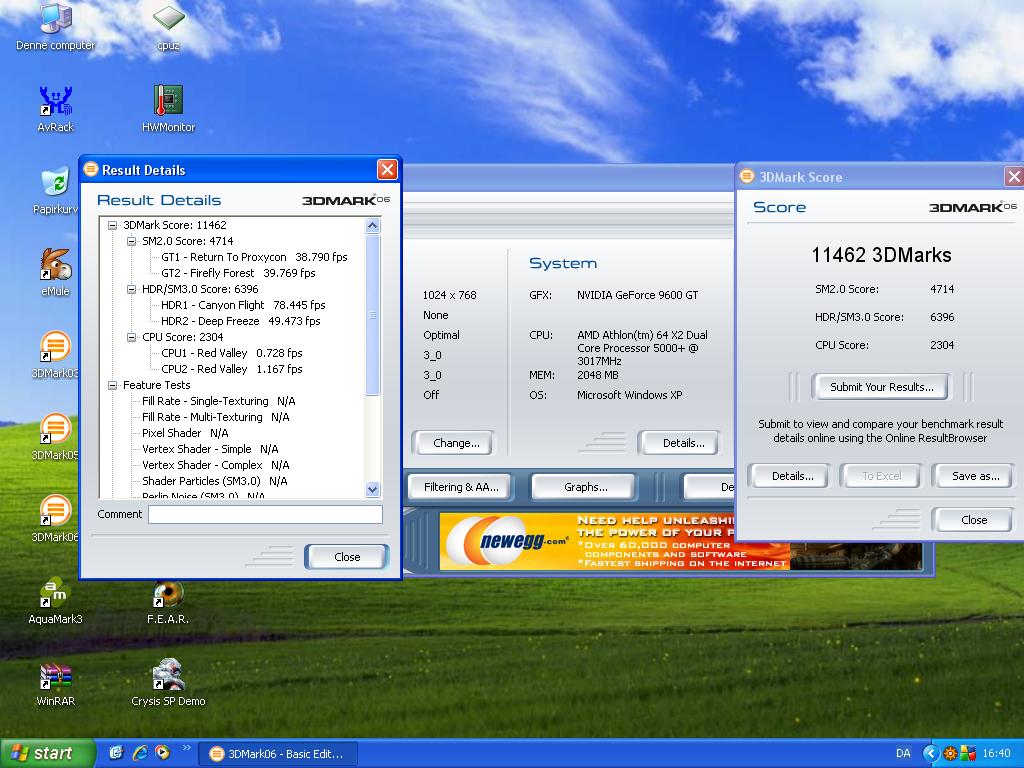Open the 3DMark03 desktop shortcut
The width and height of the screenshot is (1024, 768).
56,355
